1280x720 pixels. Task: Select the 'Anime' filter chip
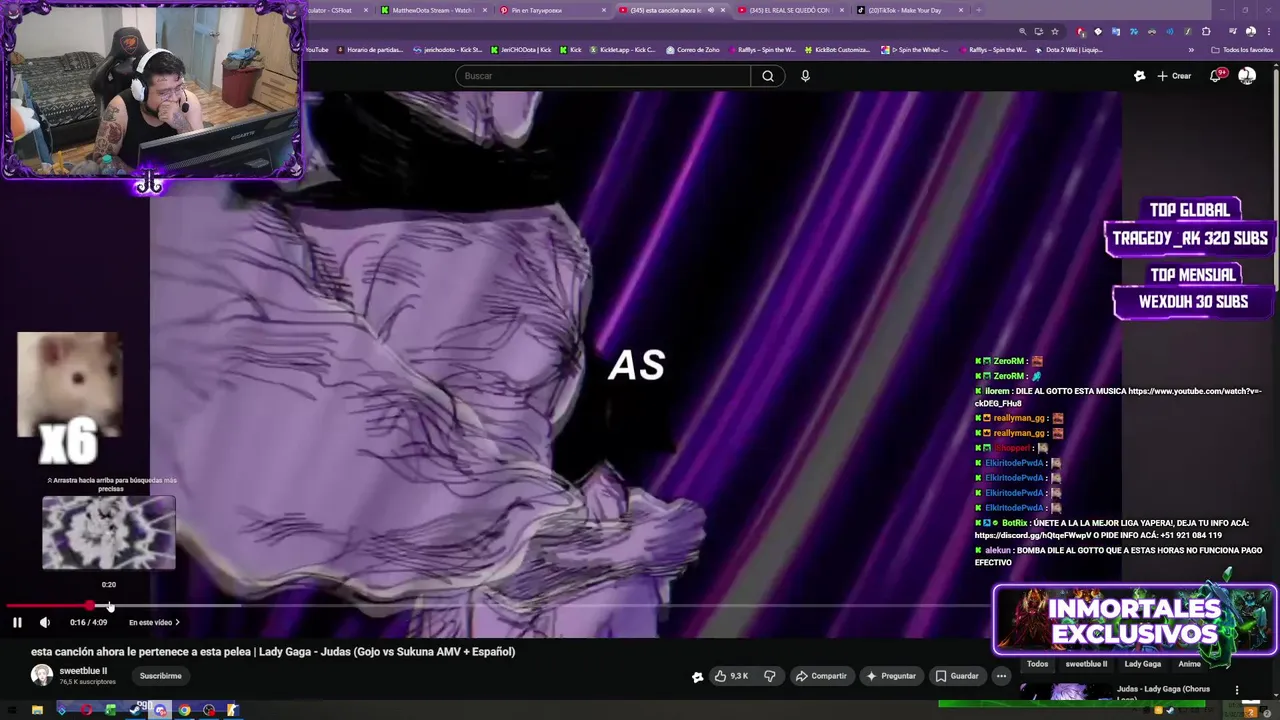coord(1189,664)
